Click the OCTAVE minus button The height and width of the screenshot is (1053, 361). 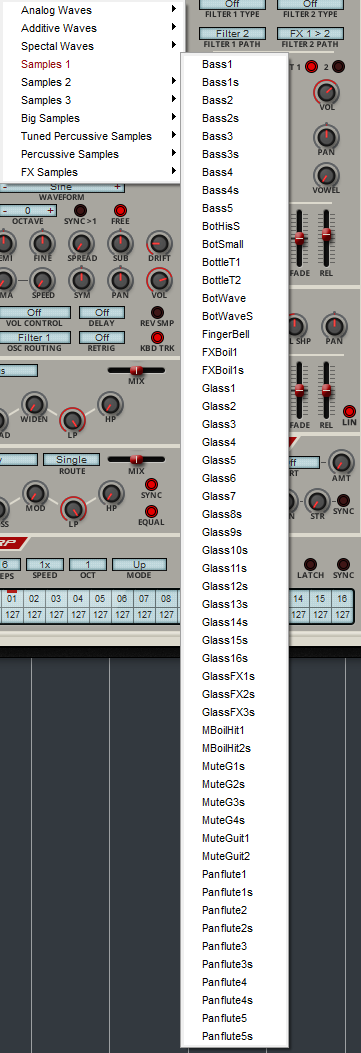pos(5,211)
